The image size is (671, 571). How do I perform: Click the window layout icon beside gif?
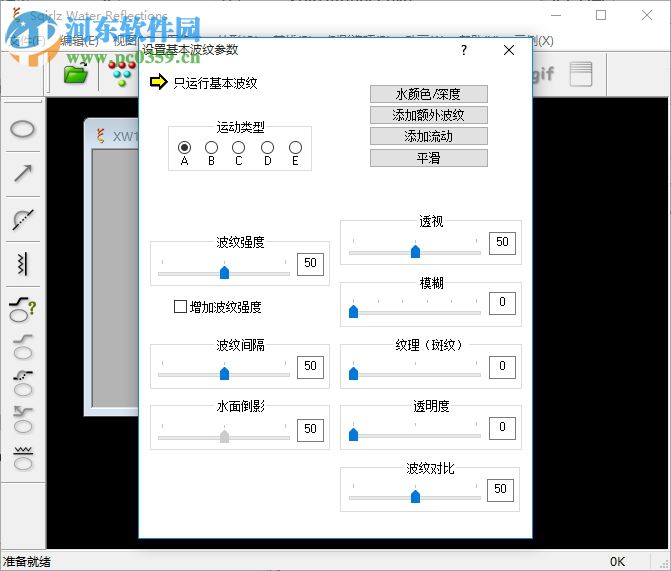pos(581,74)
